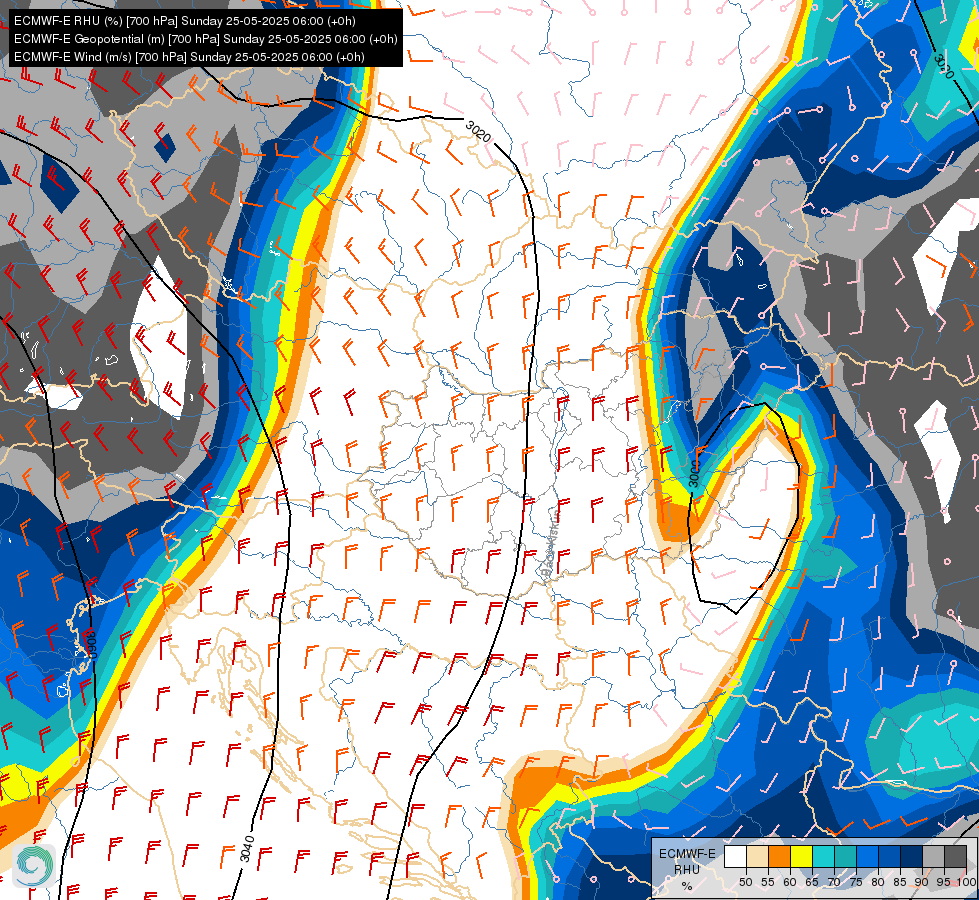
Task: Choose the medium blue 80–85% legend swatch
Action: coord(889,857)
